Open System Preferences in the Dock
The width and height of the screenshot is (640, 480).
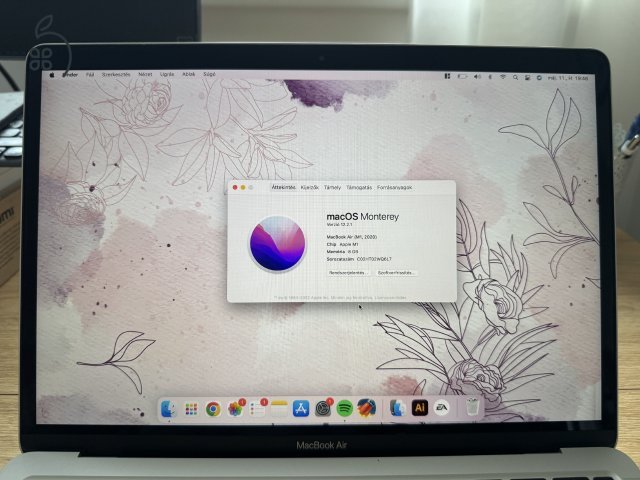pos(323,409)
